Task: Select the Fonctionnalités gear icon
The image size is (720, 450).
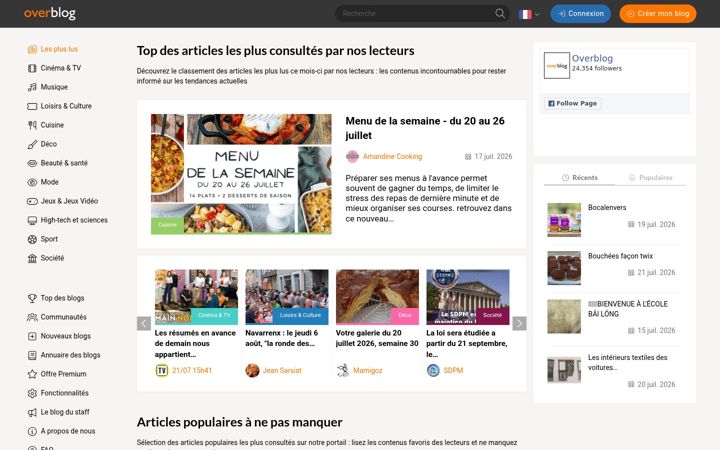Action: click(32, 393)
